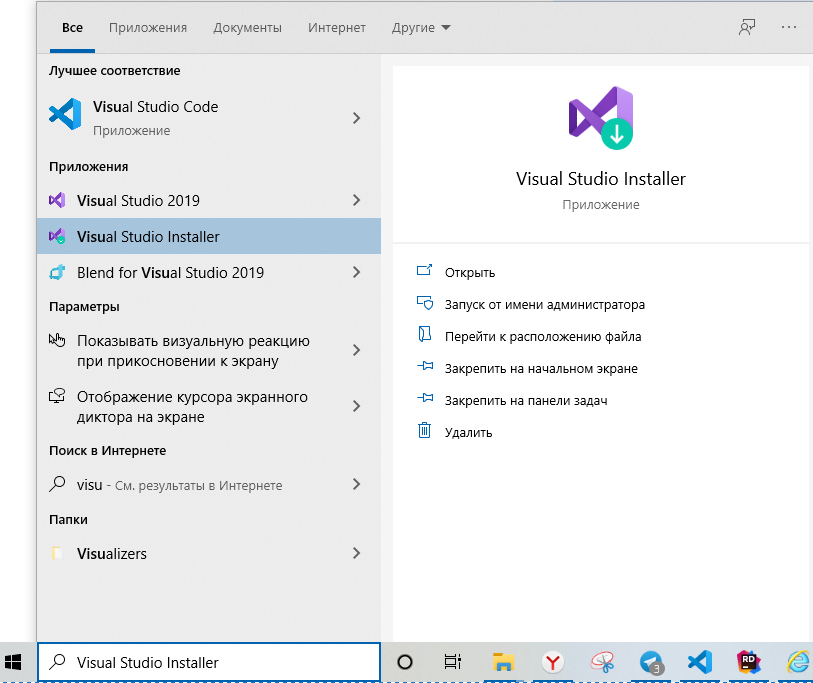Switch to the Приложения tab
Viewport: 813px width, 683px height.
[148, 27]
